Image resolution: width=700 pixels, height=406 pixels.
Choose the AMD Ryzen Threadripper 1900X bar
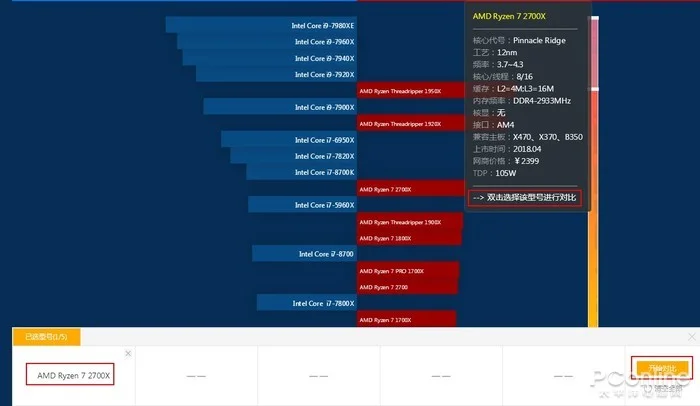coord(410,222)
